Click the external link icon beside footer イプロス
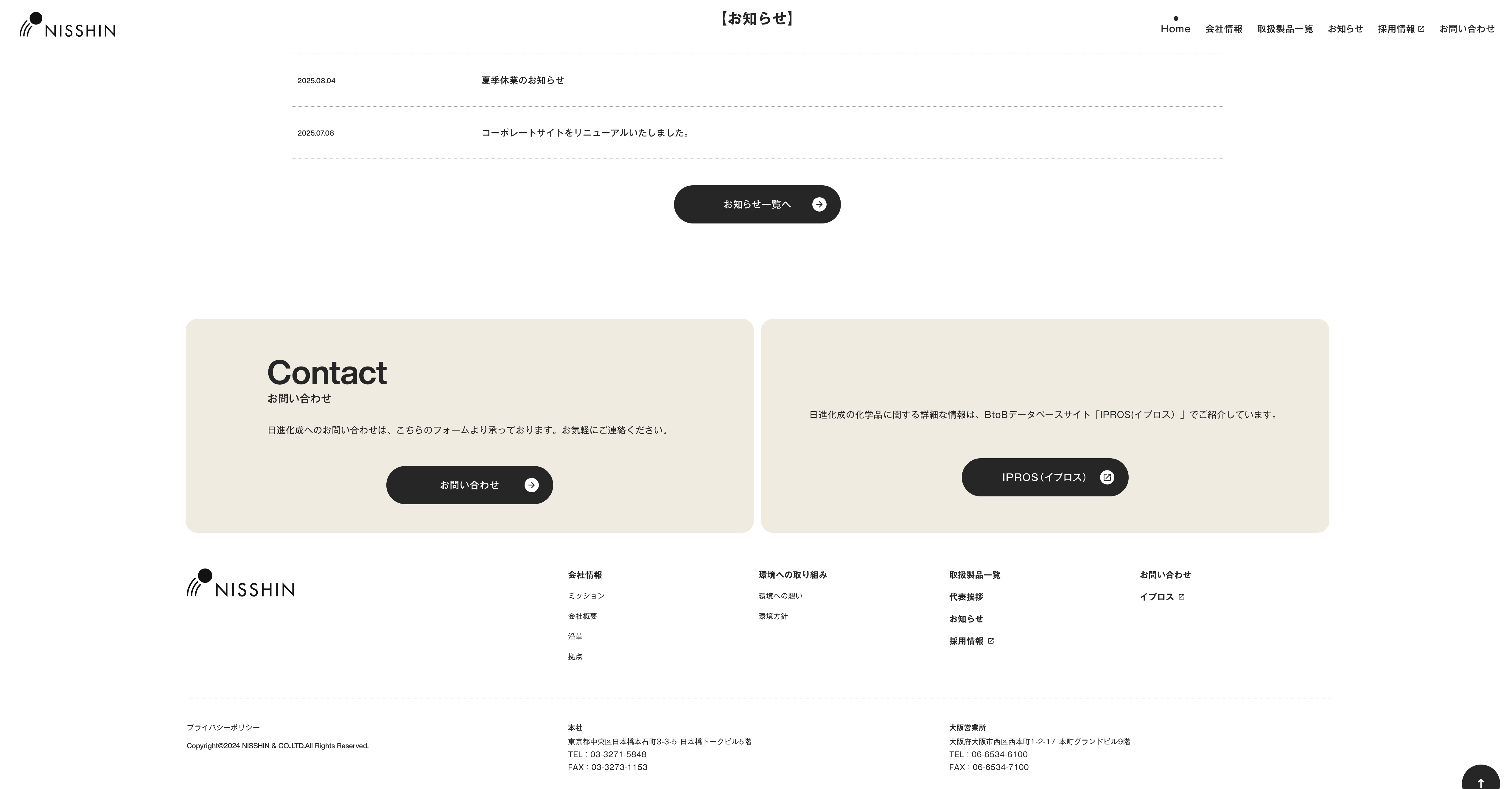 pyautogui.click(x=1182, y=597)
